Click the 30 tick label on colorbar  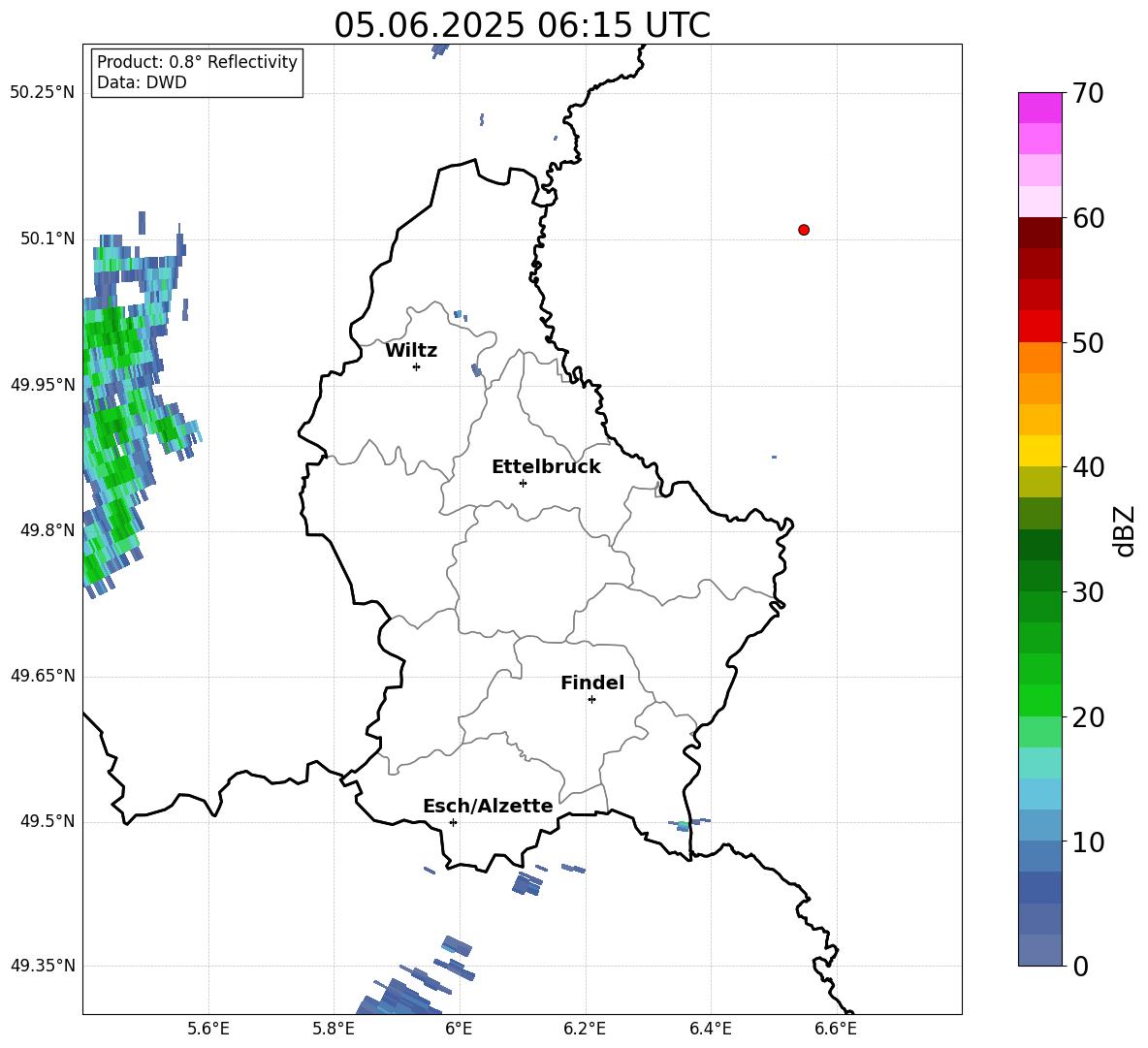pos(1088,592)
